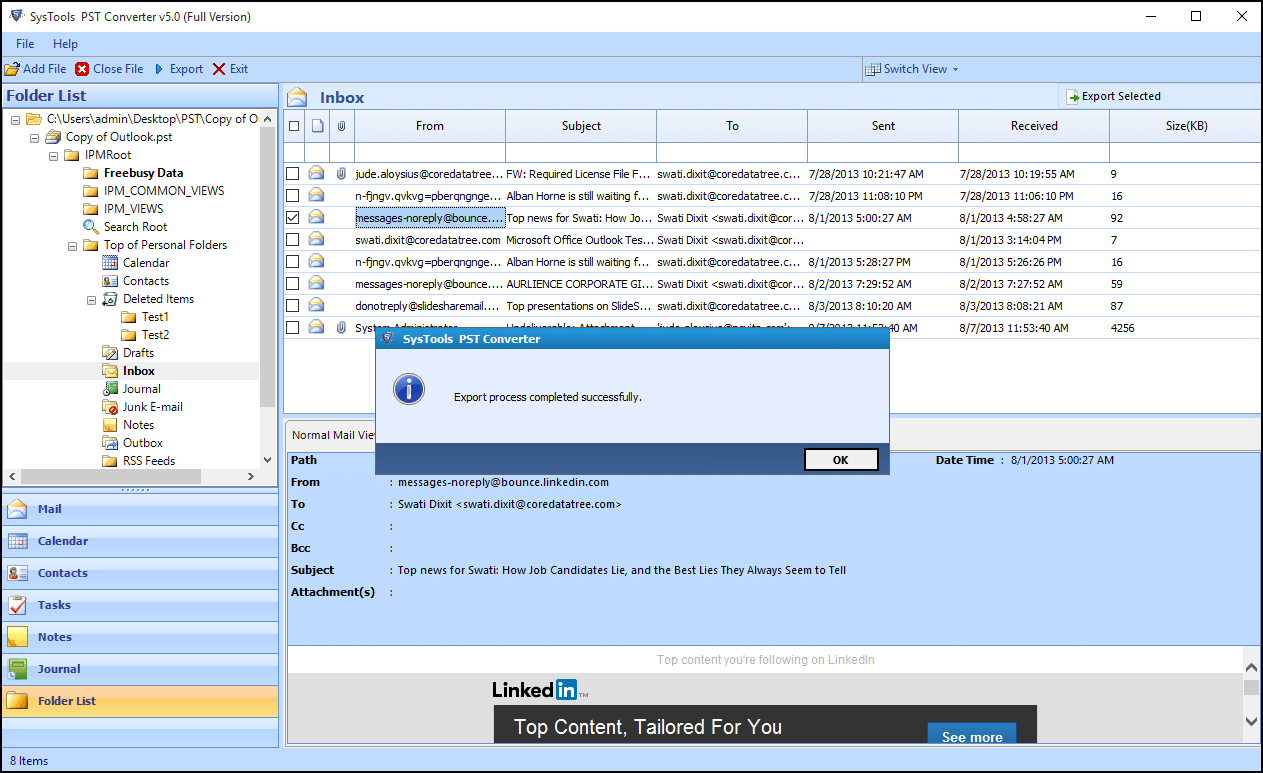Click the Drafts folder icon
The width and height of the screenshot is (1263, 773).
[110, 353]
